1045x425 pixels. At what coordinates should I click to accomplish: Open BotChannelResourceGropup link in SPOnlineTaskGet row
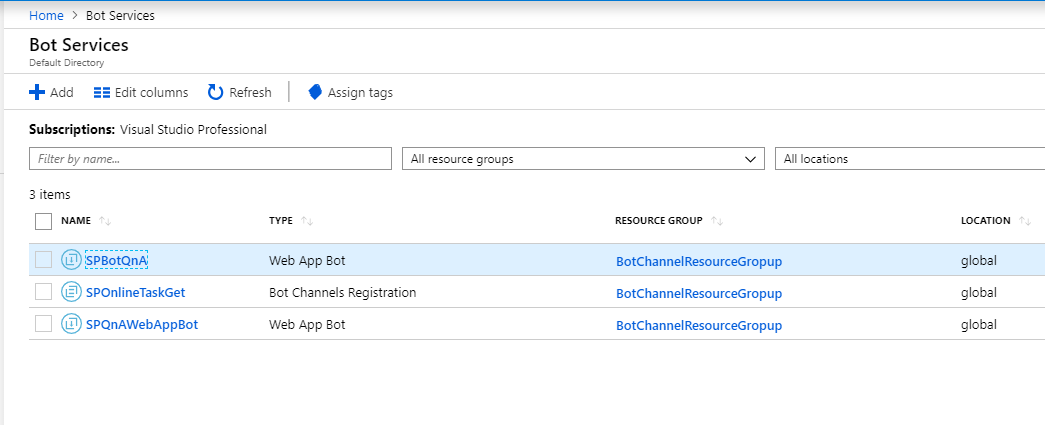(699, 294)
